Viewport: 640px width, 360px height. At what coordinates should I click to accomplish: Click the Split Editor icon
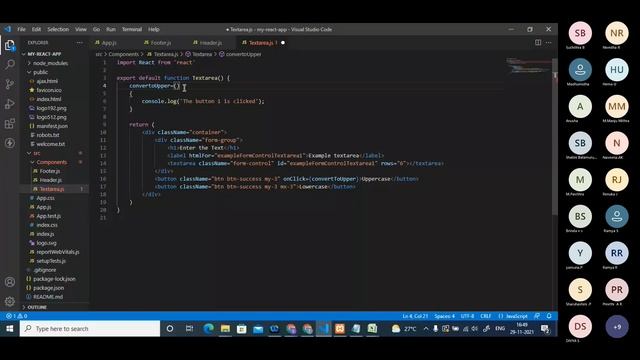click(x=538, y=42)
